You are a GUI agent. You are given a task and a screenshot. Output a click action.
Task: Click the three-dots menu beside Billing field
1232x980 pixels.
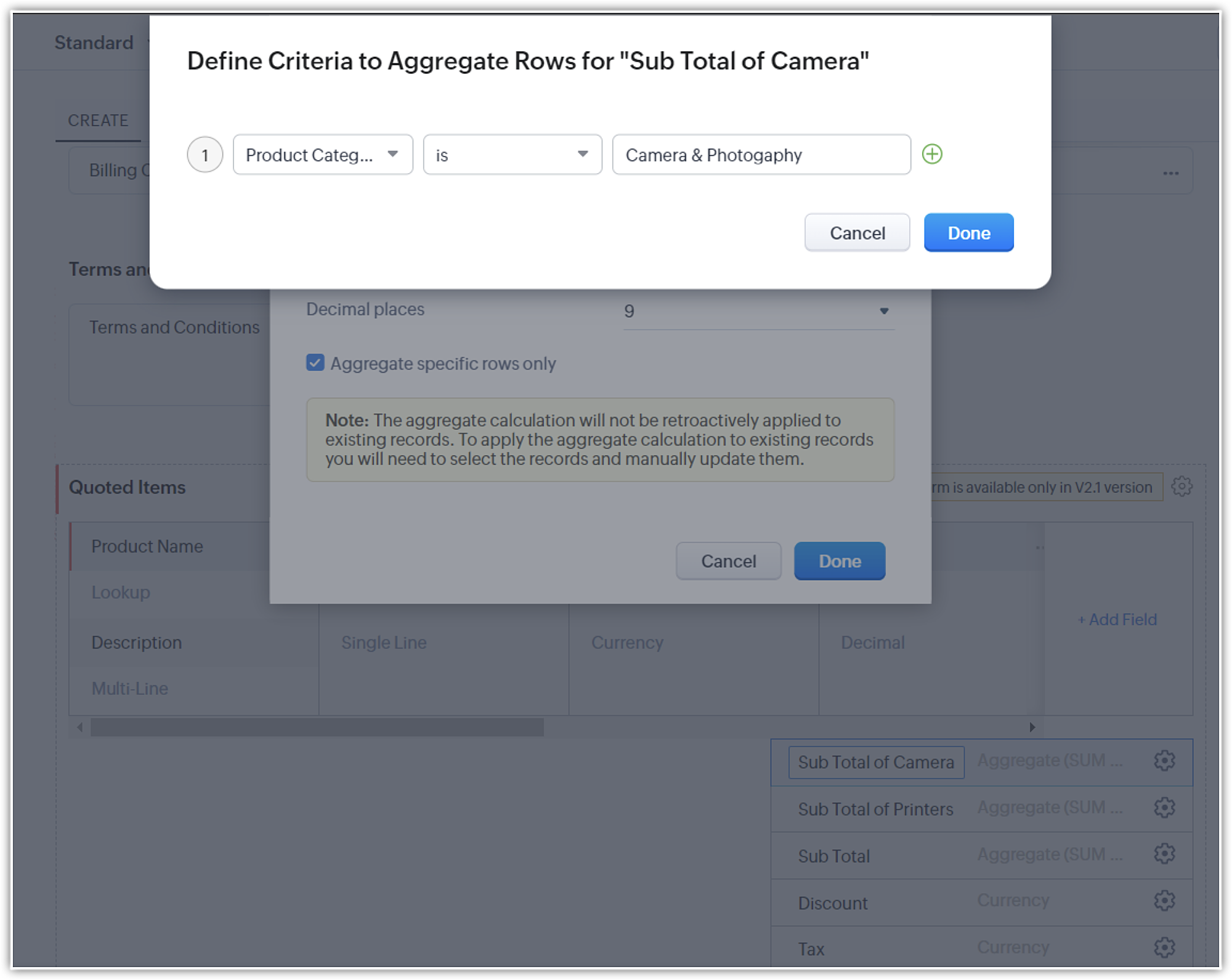1170,173
